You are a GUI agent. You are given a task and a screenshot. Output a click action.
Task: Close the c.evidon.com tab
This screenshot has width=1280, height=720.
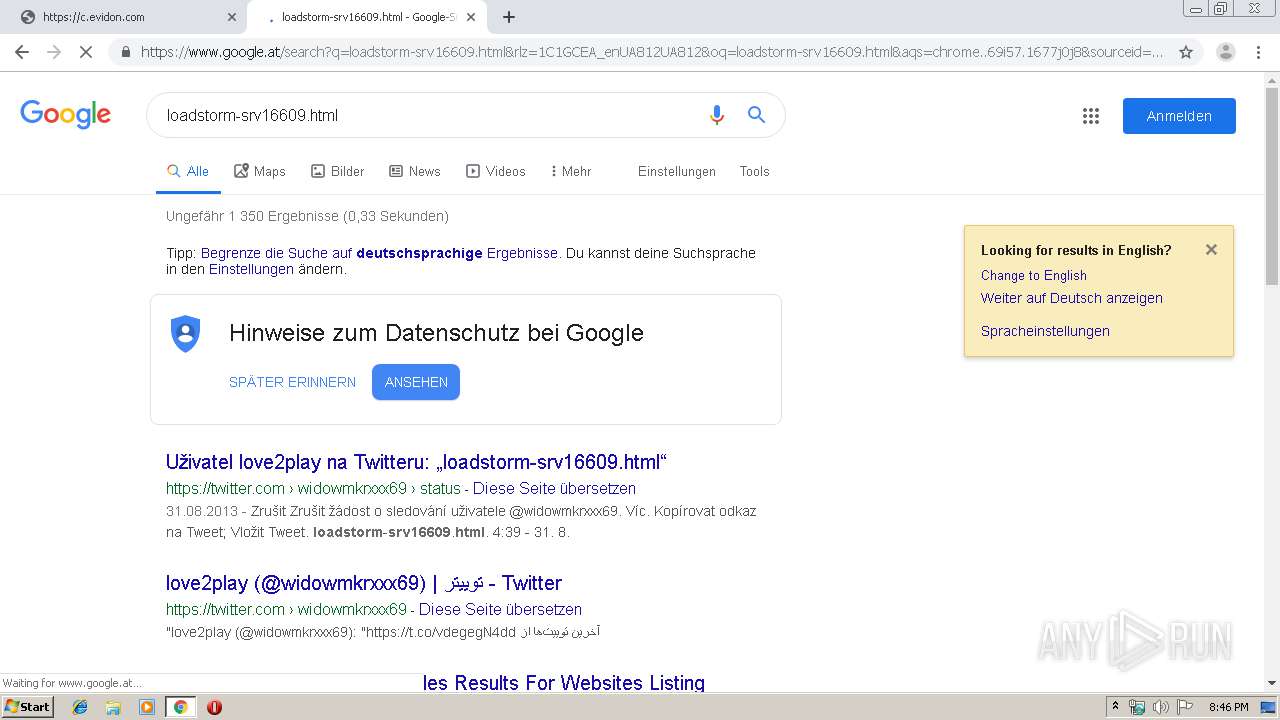pos(232,17)
